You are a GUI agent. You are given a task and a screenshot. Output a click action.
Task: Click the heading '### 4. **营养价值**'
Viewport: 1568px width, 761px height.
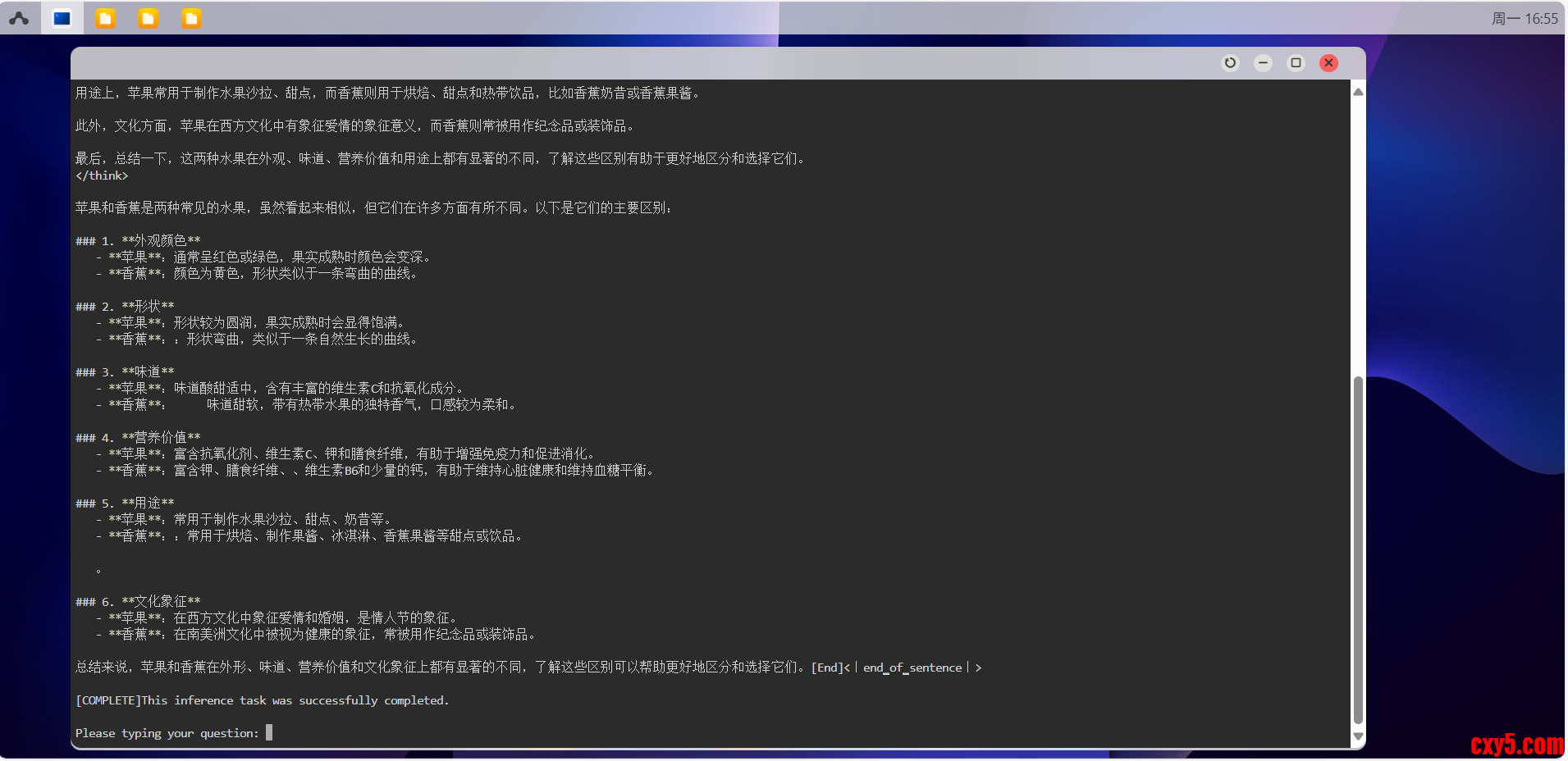point(138,438)
